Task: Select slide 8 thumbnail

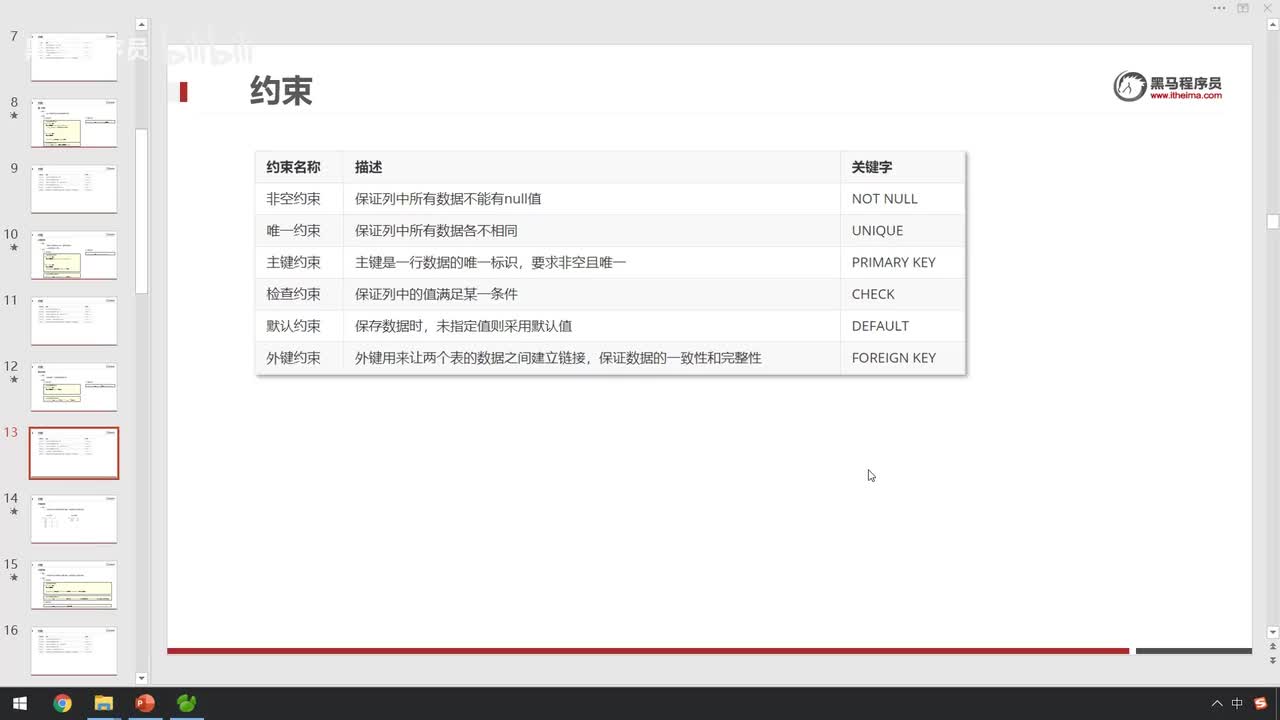Action: tap(74, 123)
